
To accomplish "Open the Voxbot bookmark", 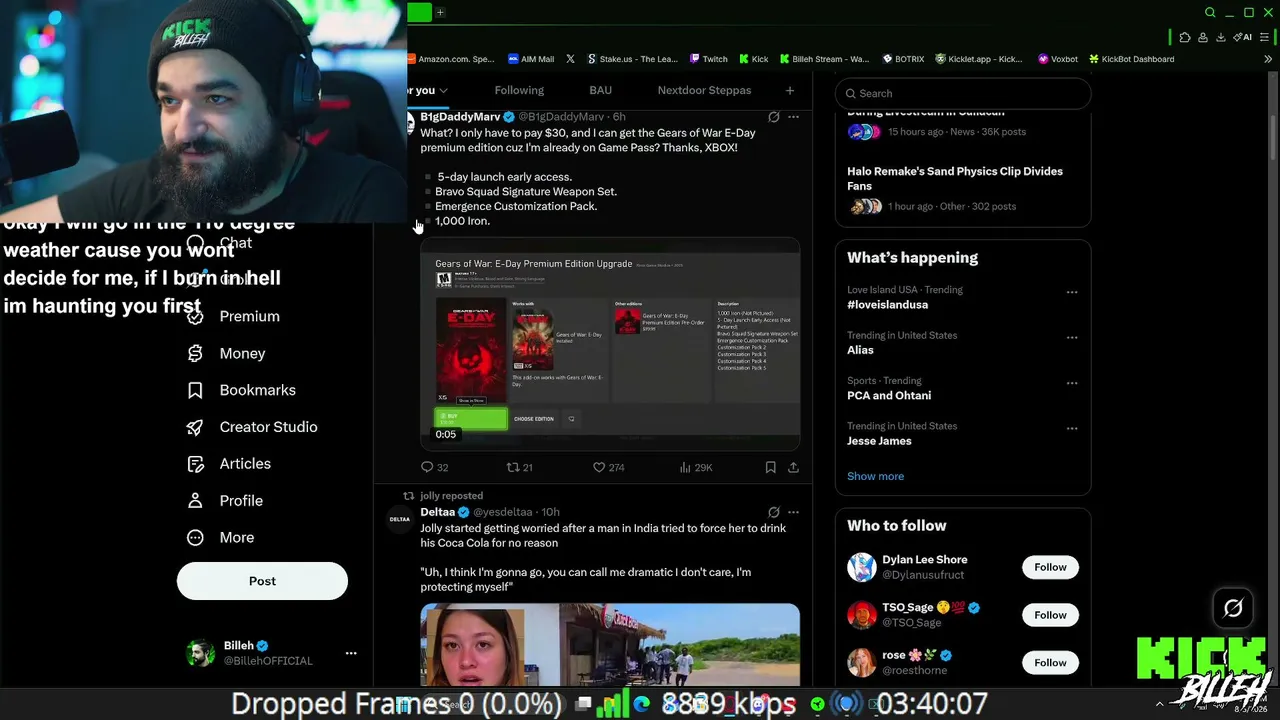I will 1058,59.
